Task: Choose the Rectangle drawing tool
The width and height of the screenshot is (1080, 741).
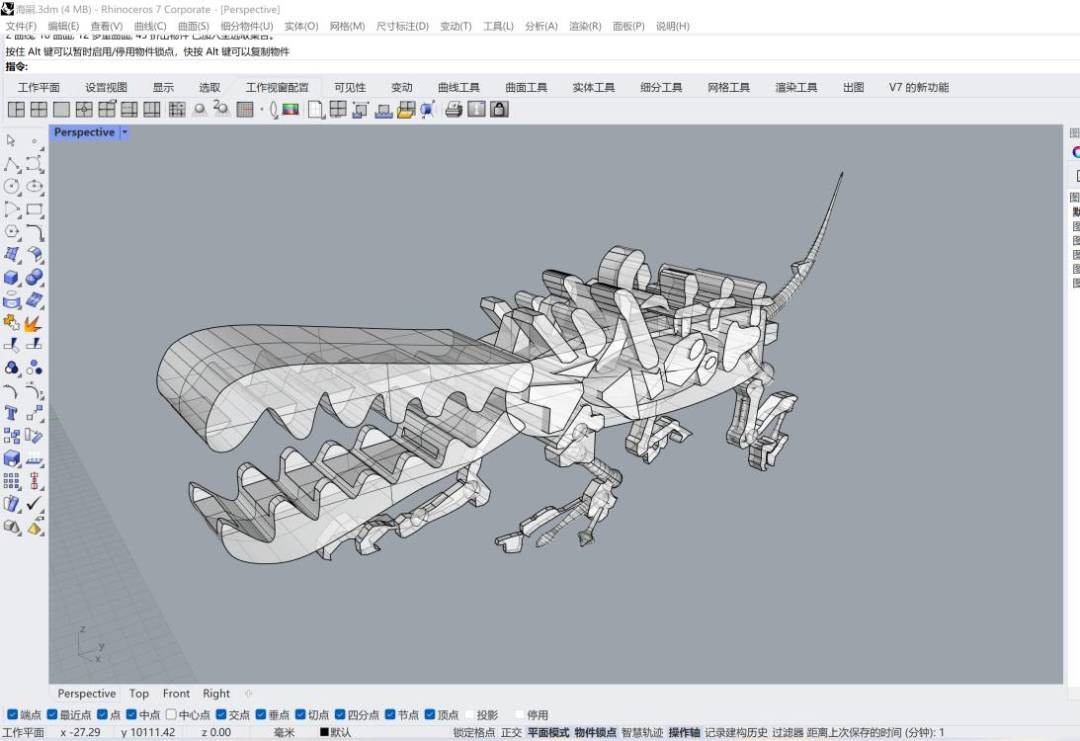Action: pyautogui.click(x=35, y=209)
